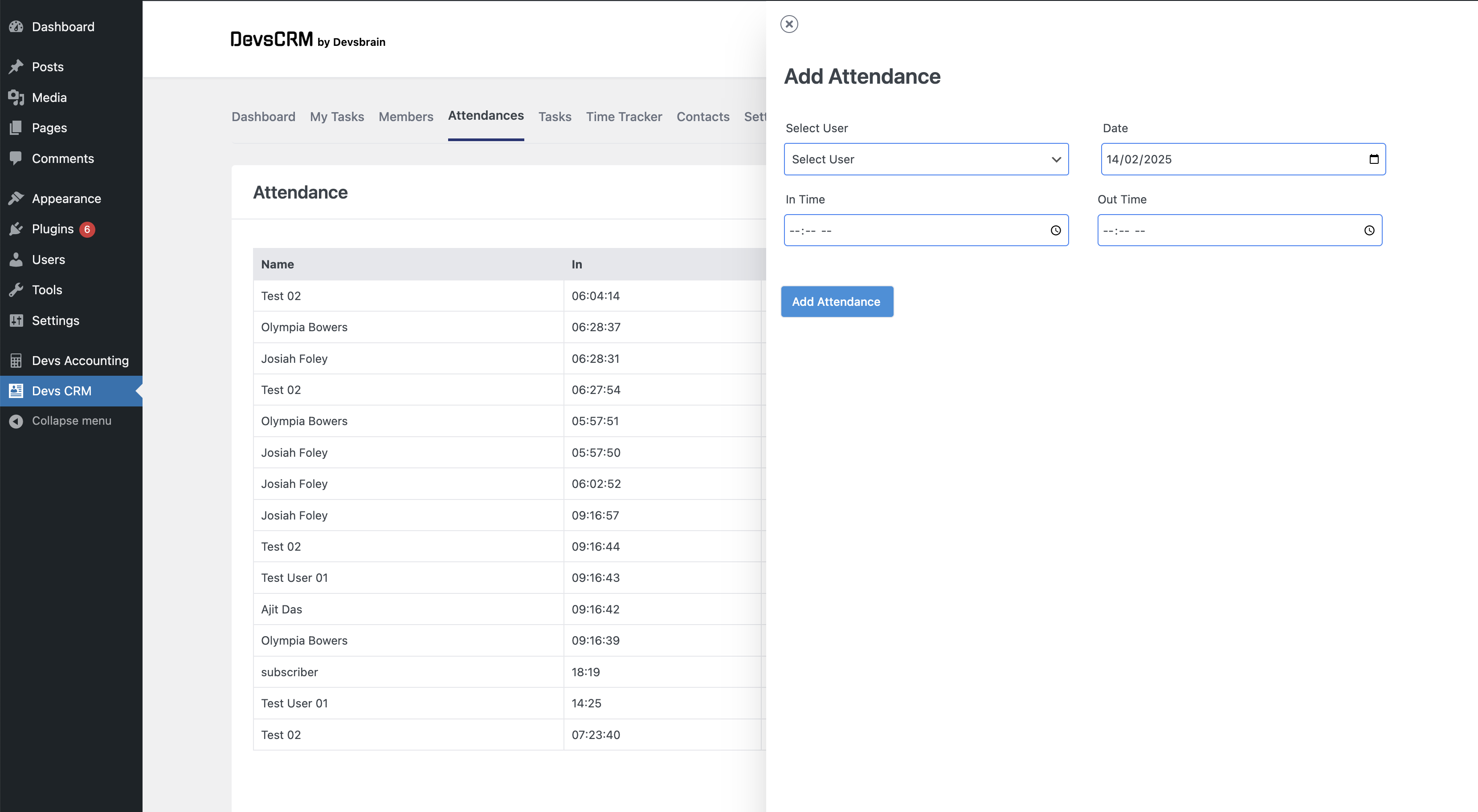
Task: Click time value 09:16:43
Action: click(x=596, y=577)
